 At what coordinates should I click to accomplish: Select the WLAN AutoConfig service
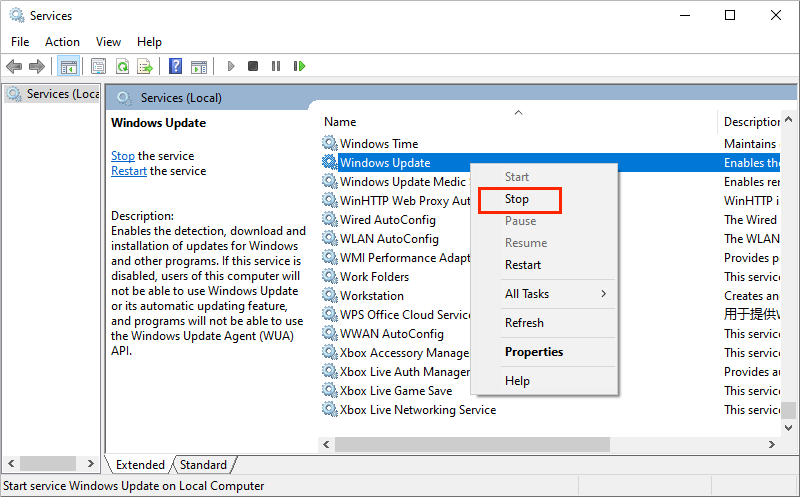click(389, 239)
